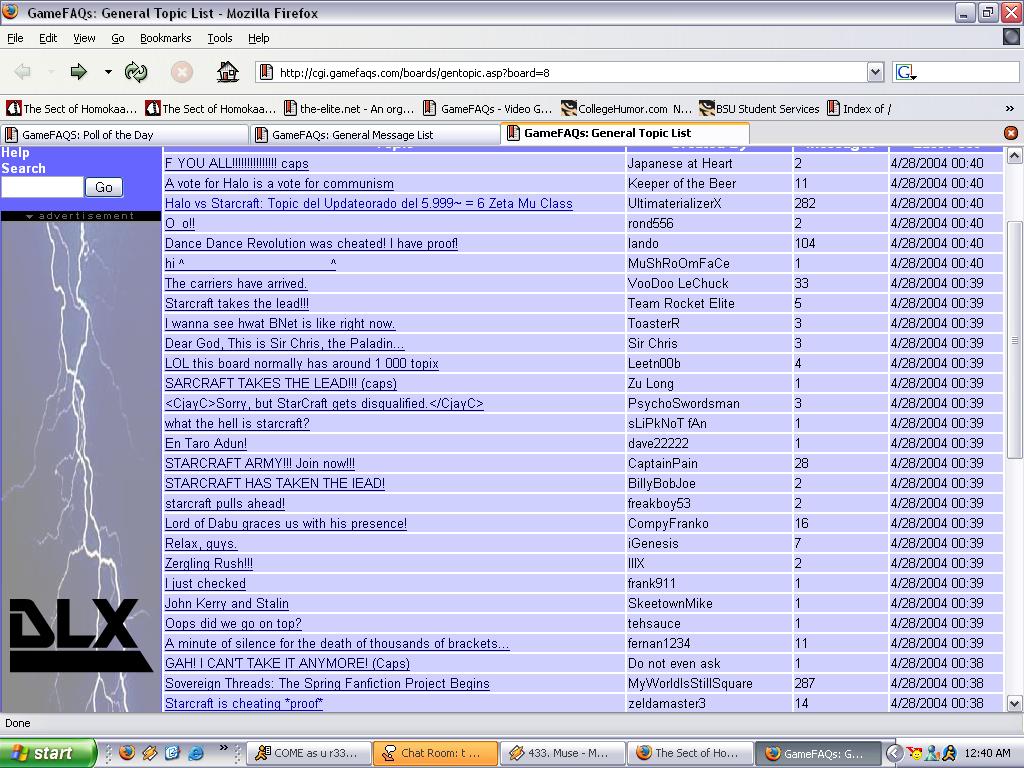Switch to '433. Muse' Winamp taskbar button

562,753
